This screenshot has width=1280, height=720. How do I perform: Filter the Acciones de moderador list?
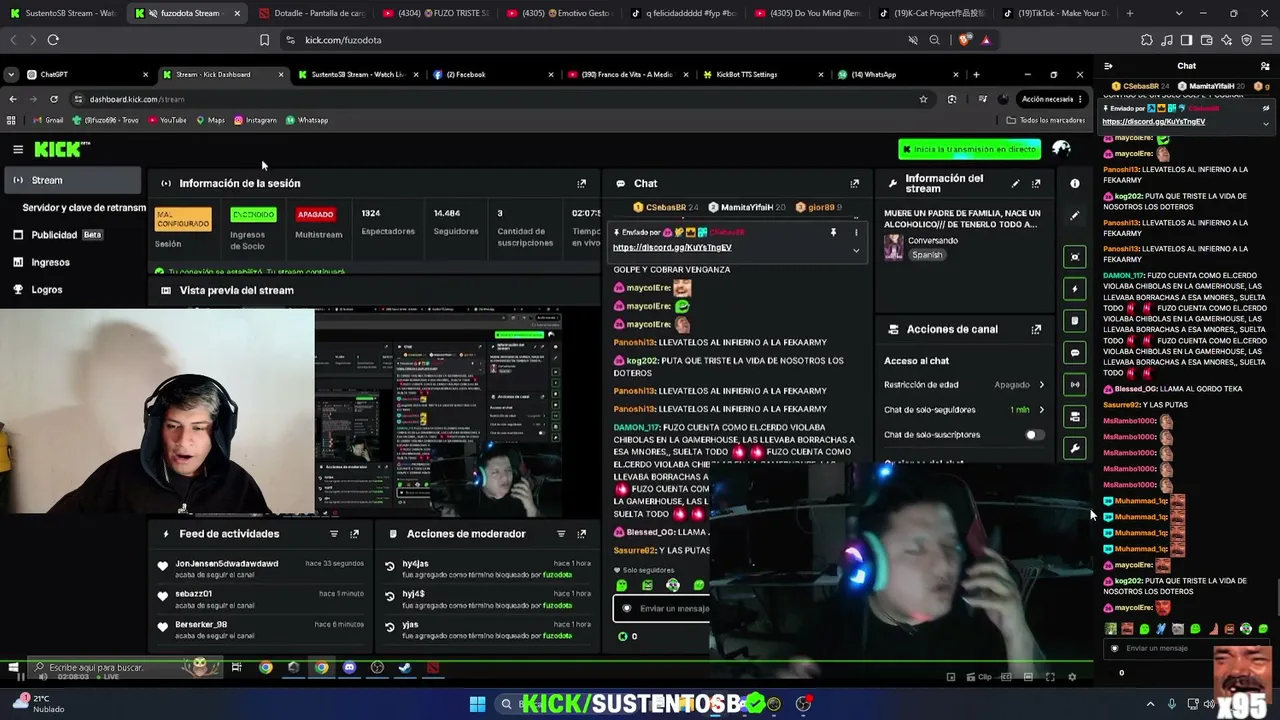[561, 534]
